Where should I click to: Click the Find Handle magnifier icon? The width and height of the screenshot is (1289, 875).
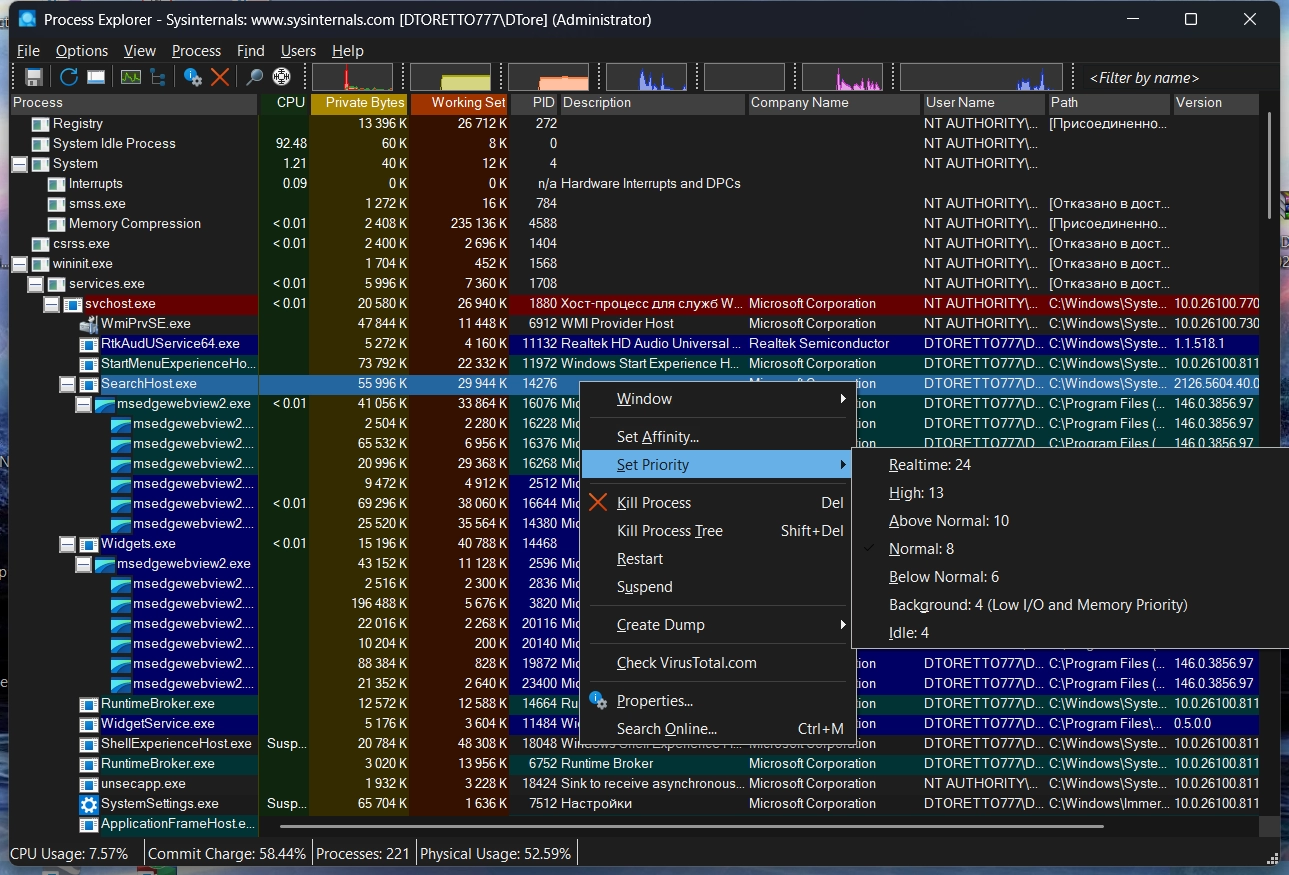(x=255, y=77)
